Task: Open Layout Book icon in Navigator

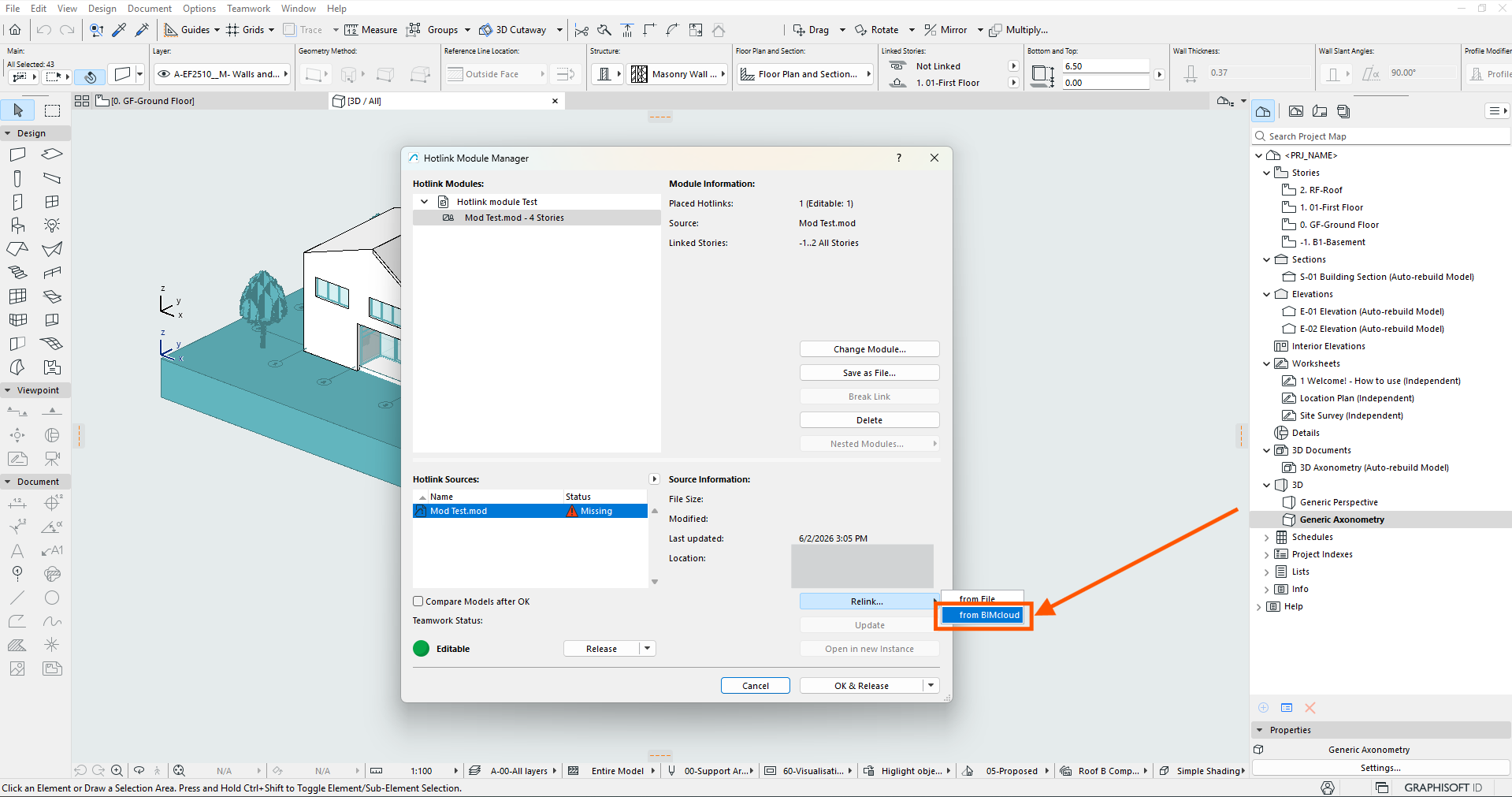Action: [1320, 111]
